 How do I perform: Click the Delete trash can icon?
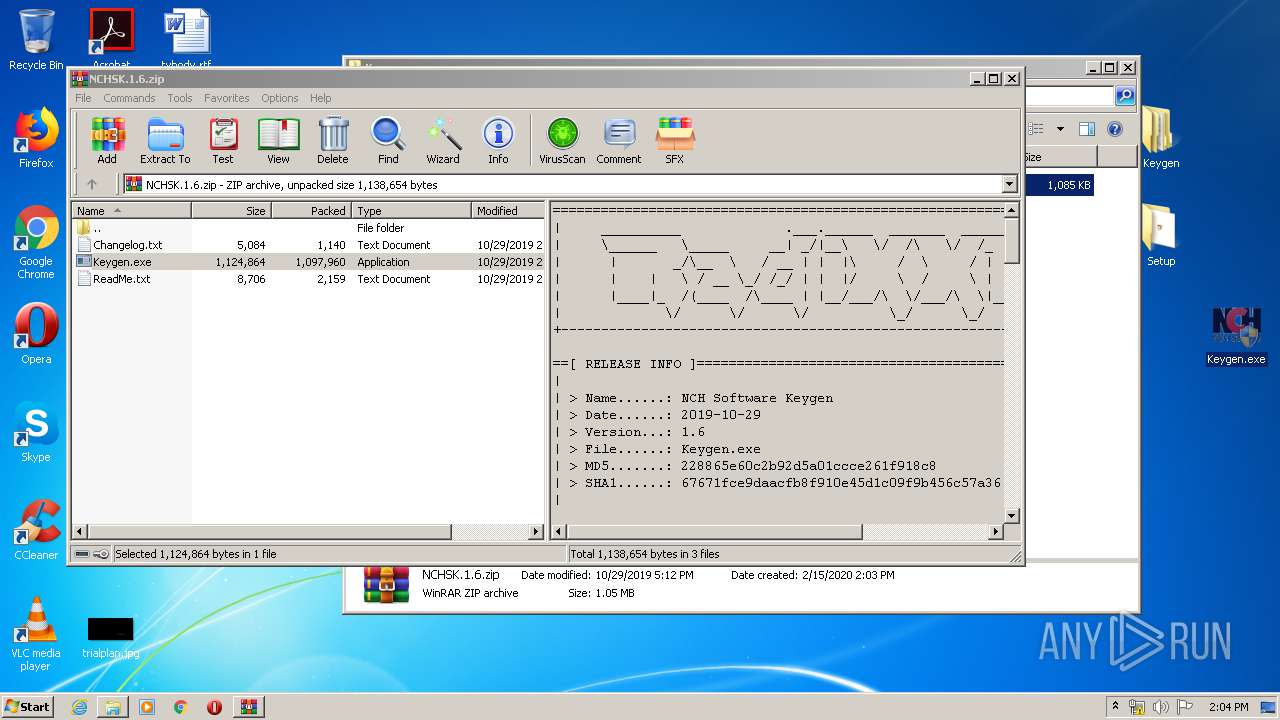333,141
